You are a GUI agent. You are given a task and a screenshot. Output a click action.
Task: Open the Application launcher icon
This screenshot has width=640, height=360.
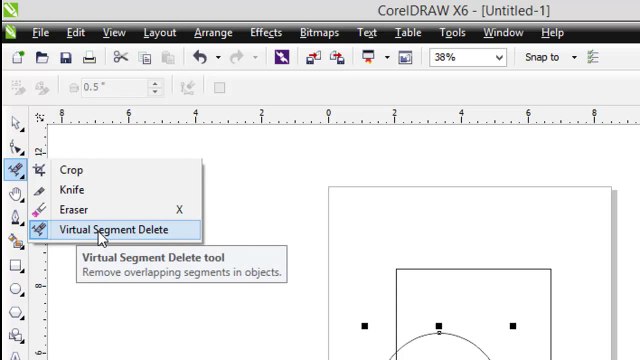click(368, 57)
